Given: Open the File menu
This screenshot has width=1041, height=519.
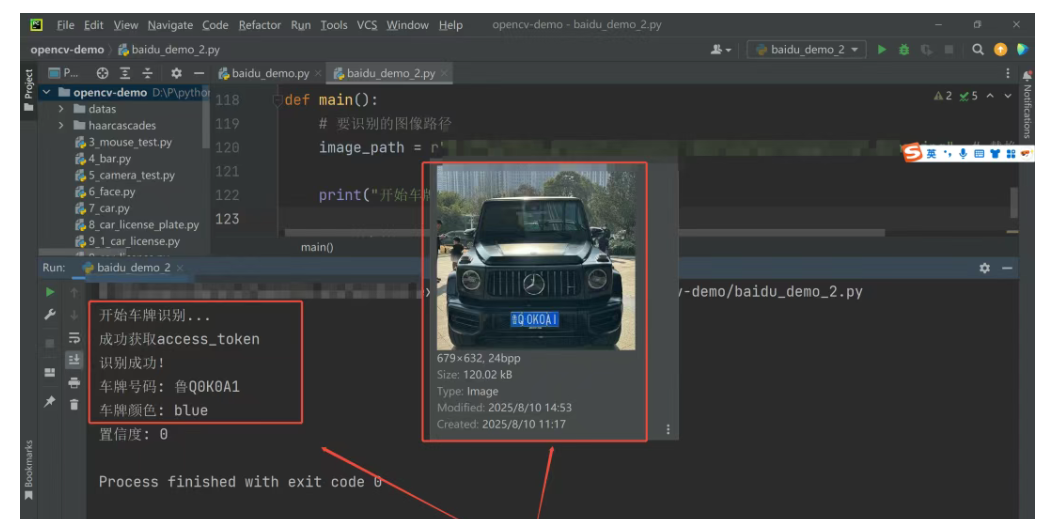Looking at the screenshot, I should [x=65, y=25].
